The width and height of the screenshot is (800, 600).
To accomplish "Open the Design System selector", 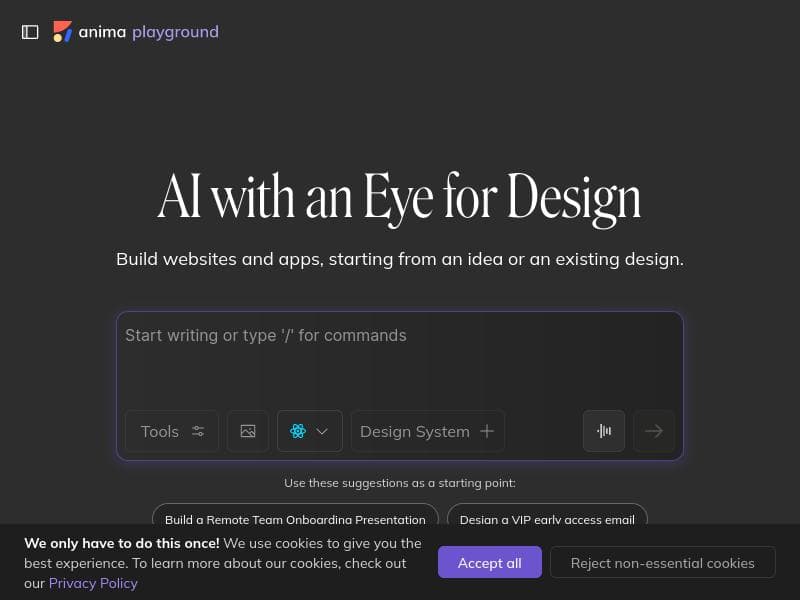I will 415,431.
